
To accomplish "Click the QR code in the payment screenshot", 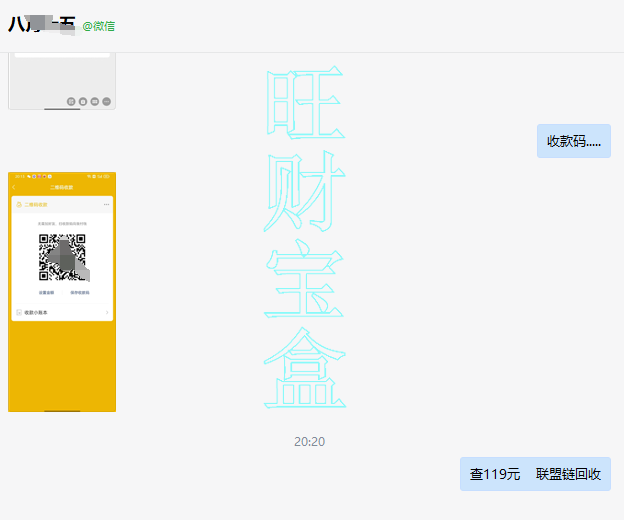I will pyautogui.click(x=62, y=257).
